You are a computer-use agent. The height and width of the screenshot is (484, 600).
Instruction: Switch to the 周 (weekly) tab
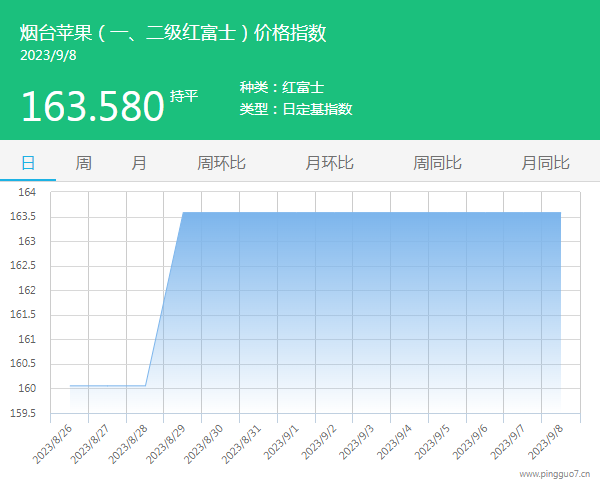point(84,162)
